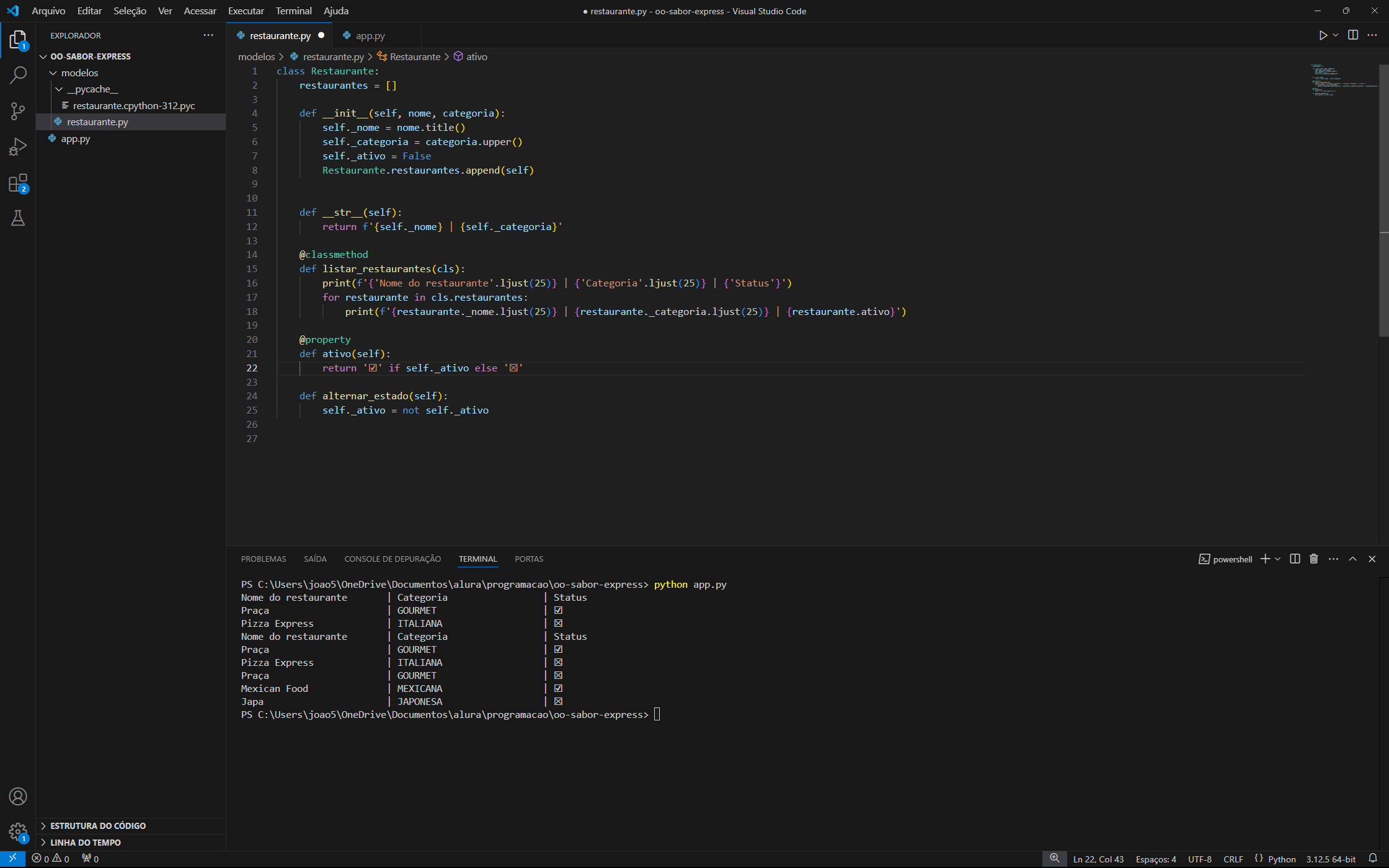Open zoom magnifier in status bar
Viewport: 1389px width, 868px height.
(x=1055, y=859)
